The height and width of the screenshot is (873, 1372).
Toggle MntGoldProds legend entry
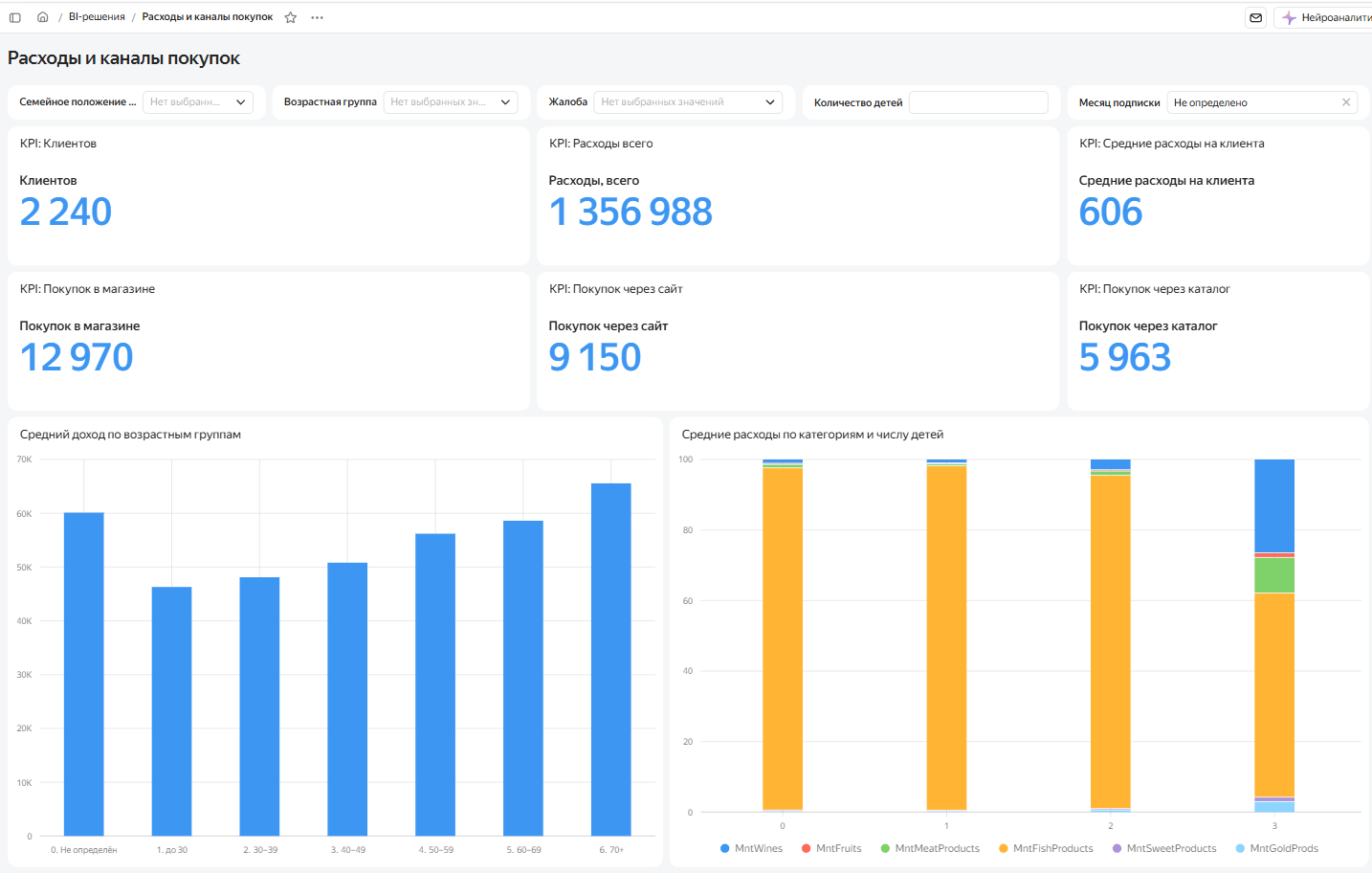click(x=1277, y=848)
